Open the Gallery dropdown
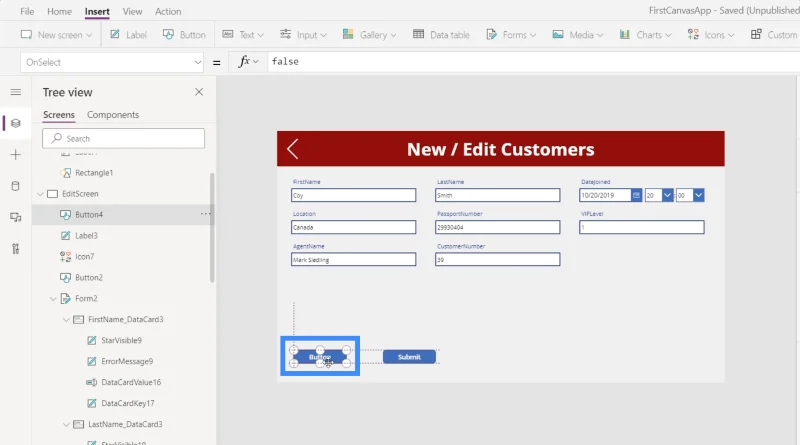 pos(369,35)
